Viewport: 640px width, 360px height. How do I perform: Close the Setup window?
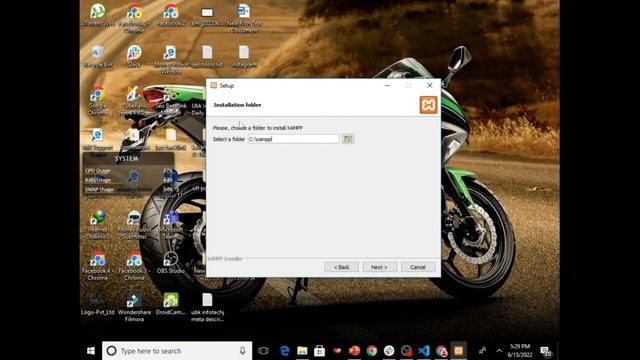coord(430,85)
